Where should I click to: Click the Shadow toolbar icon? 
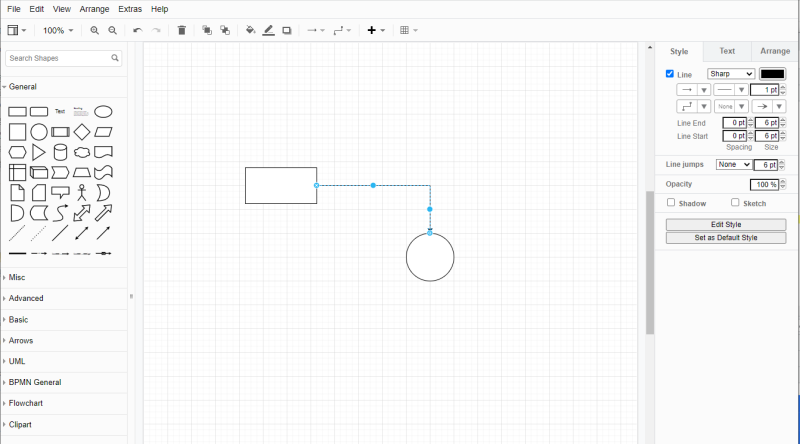coord(287,31)
